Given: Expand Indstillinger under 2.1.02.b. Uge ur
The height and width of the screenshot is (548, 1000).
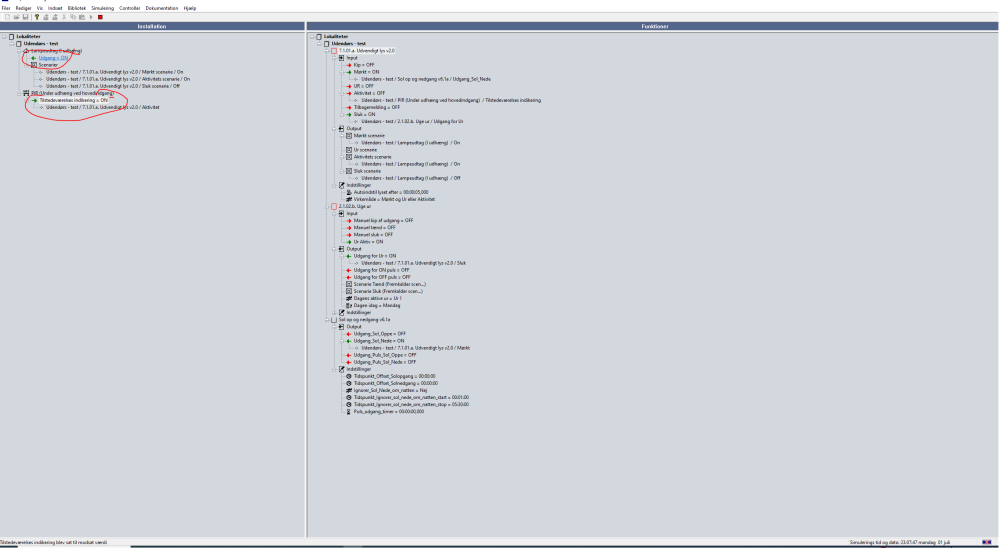Looking at the screenshot, I should [334, 312].
